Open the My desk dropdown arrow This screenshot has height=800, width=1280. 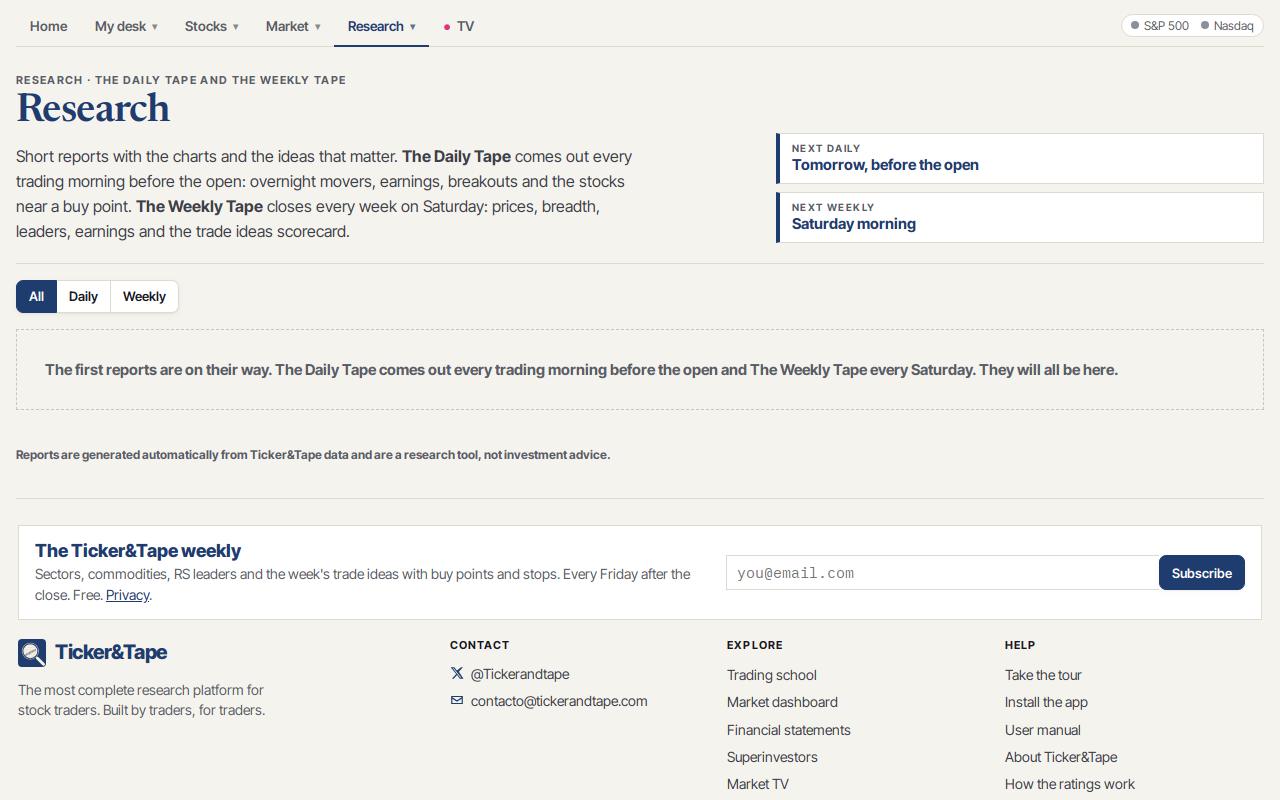coord(154,27)
